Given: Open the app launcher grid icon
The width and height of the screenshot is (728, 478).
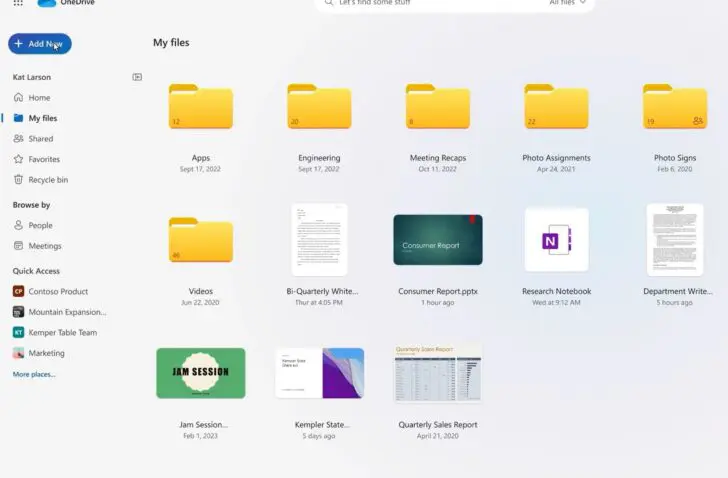Looking at the screenshot, I should [x=18, y=3].
